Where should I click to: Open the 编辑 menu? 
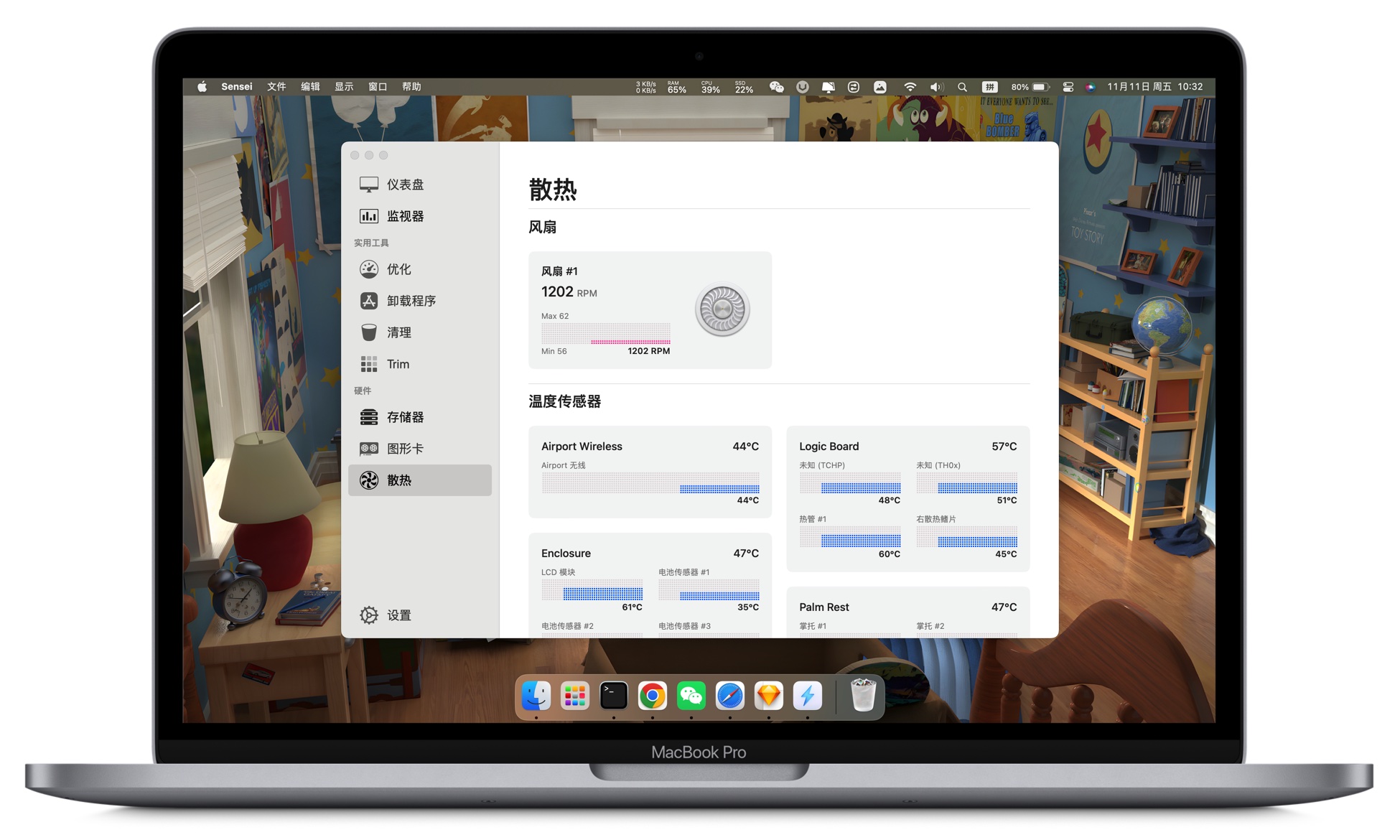310,87
